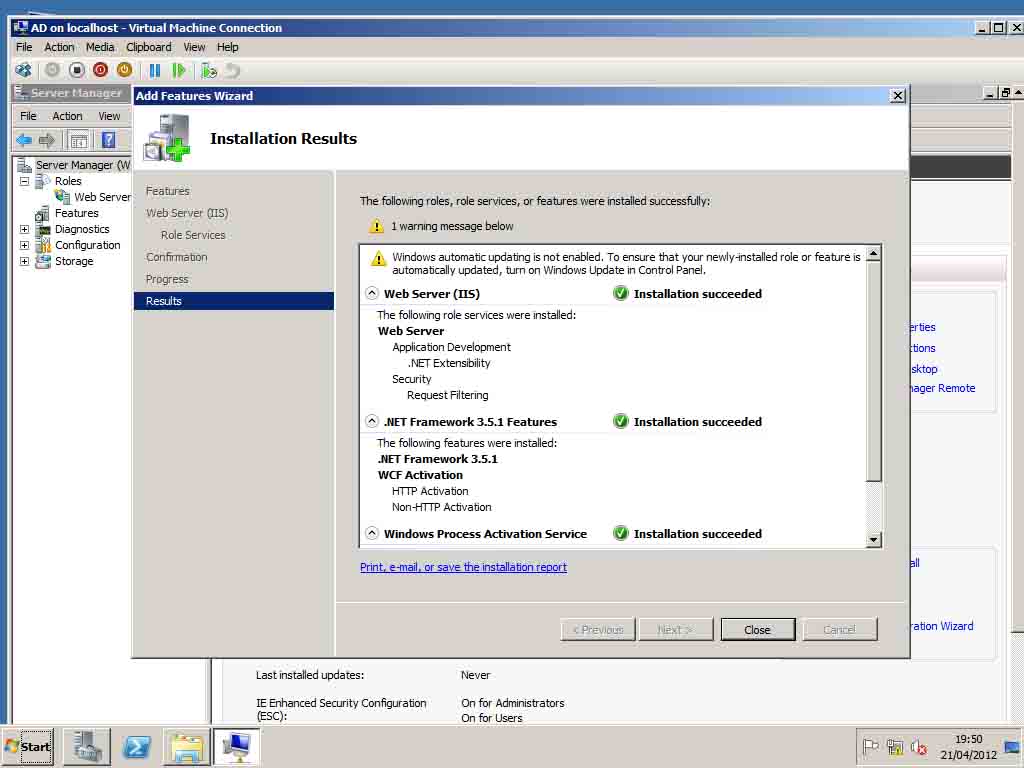Close the Add Features Wizard
Screen dimensions: 1024x768
(897, 95)
